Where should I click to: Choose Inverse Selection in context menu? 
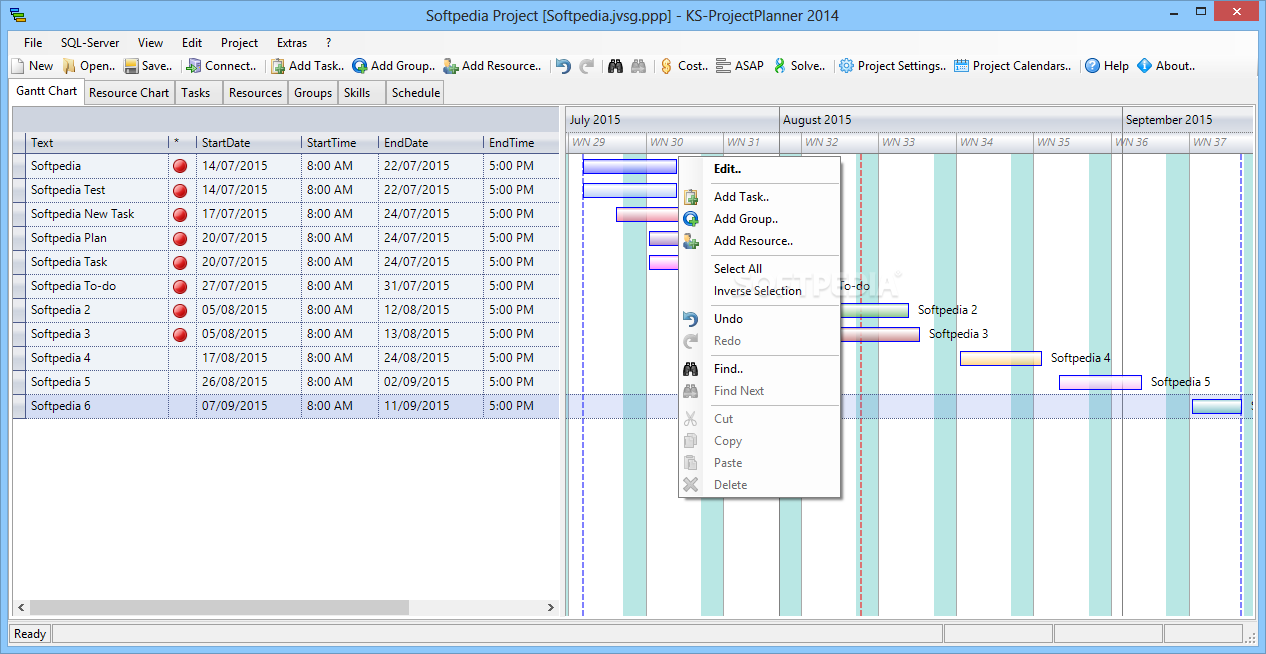760,291
